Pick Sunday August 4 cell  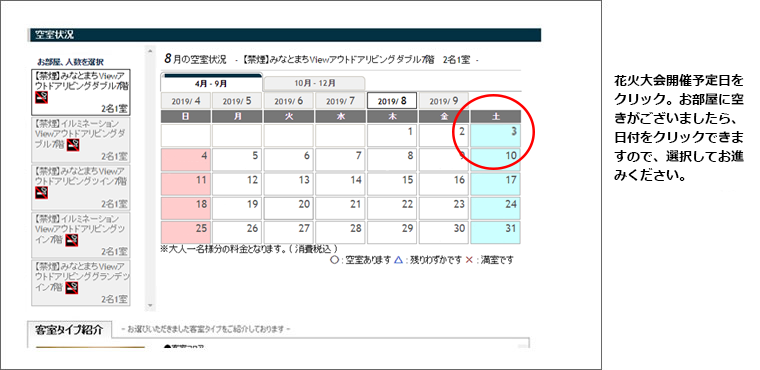(186, 160)
